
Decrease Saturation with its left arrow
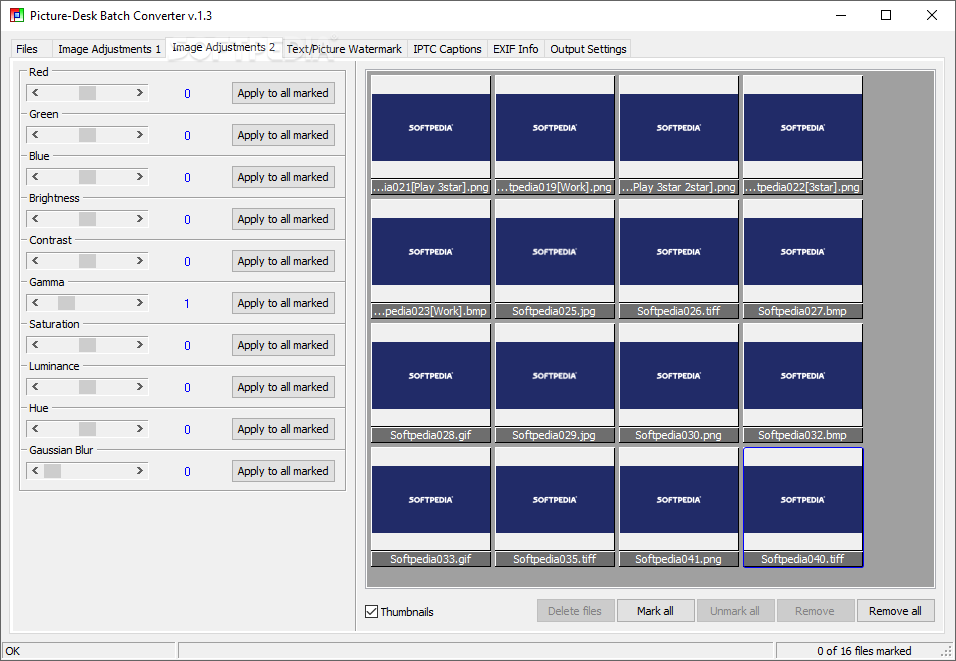coord(35,345)
